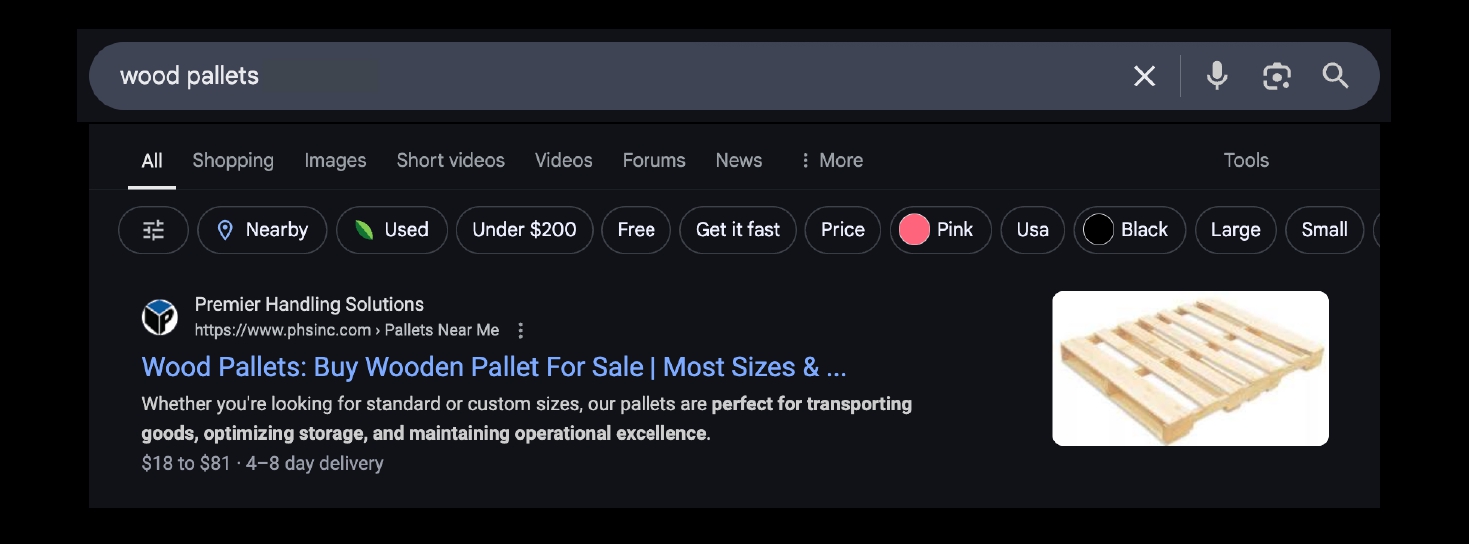Open the Wood Pallets: Buy Wooden Pallet link

pos(494,367)
